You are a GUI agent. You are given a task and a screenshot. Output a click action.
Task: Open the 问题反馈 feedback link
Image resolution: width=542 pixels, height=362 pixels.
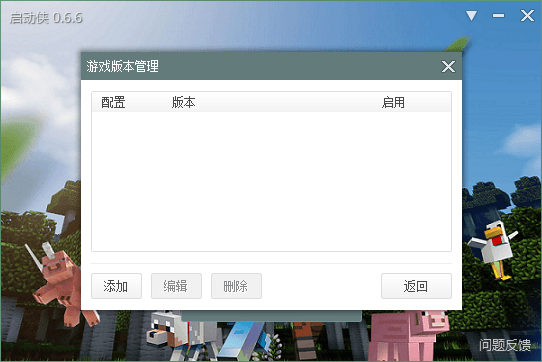tap(505, 345)
